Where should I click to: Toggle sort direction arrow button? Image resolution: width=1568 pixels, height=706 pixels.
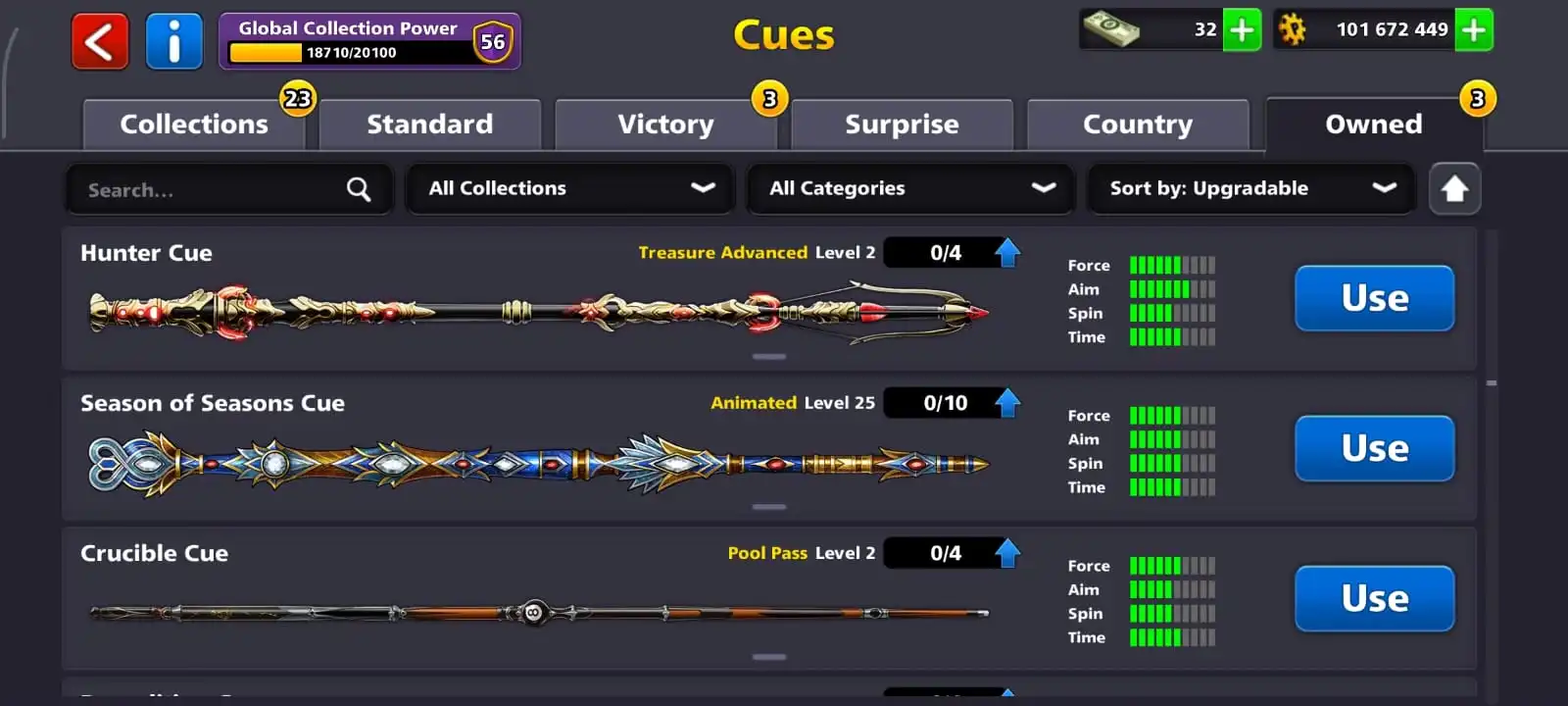[x=1454, y=188]
